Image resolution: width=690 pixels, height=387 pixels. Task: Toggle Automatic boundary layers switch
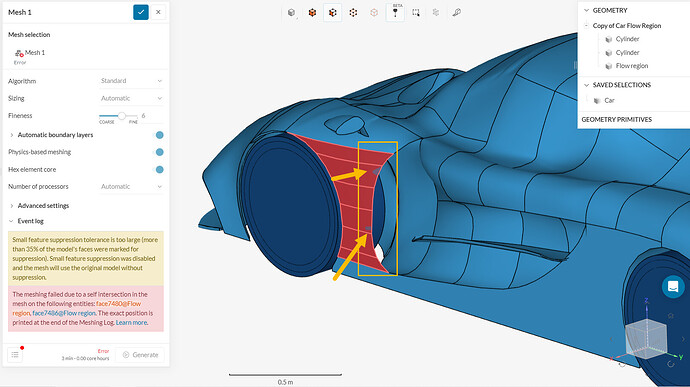pos(159,135)
